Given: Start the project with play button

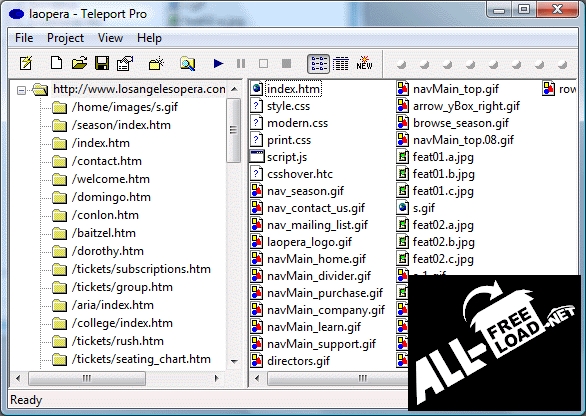Looking at the screenshot, I should point(218,64).
